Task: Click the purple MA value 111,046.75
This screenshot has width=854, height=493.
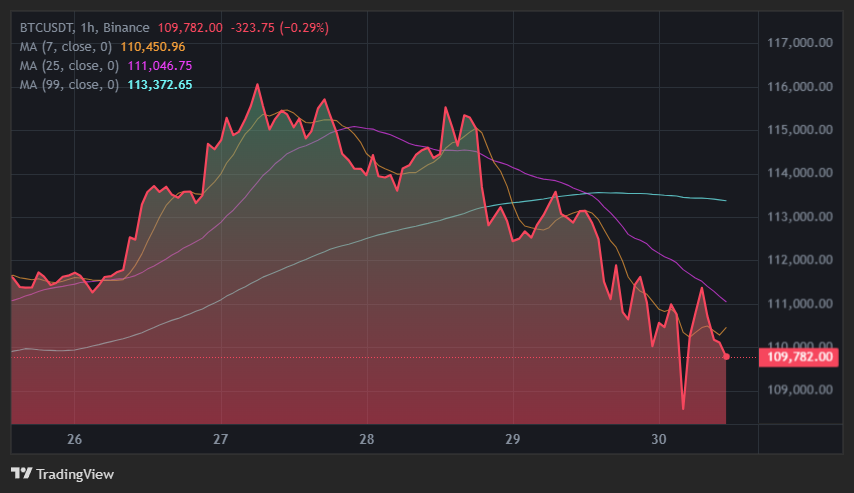Action: 156,65
